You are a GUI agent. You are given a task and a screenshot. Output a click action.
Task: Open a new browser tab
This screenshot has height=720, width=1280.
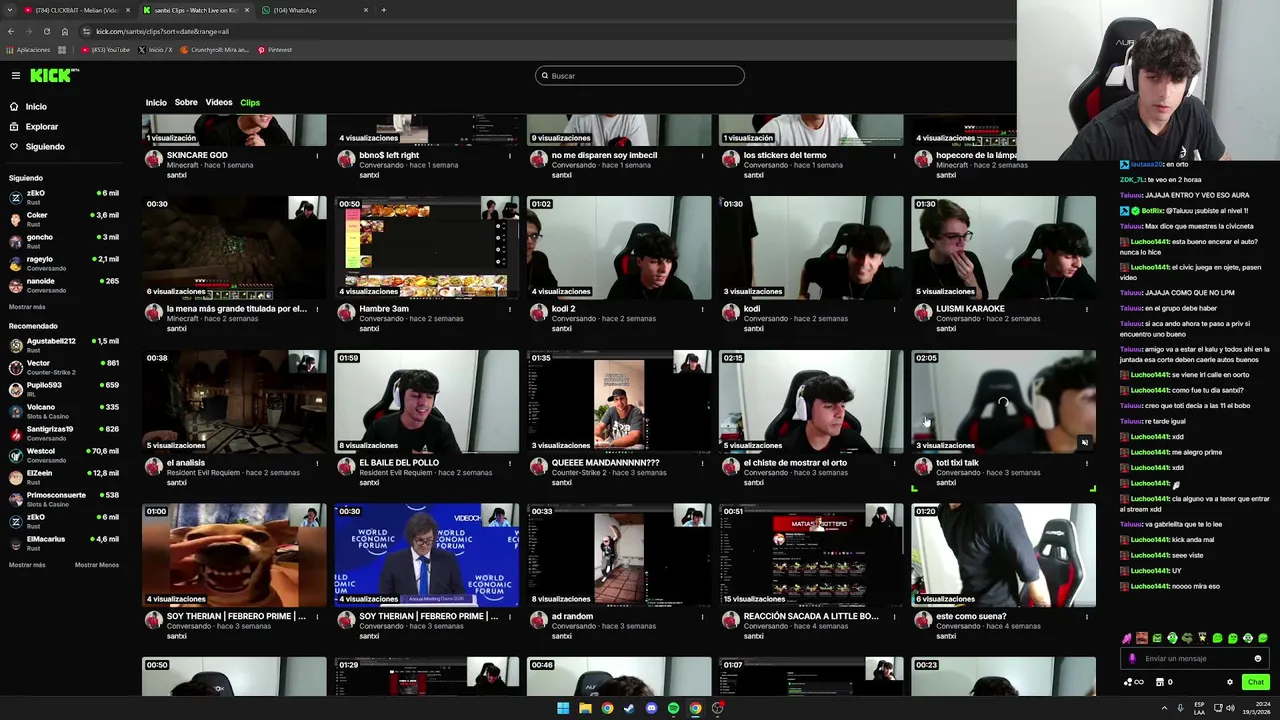tap(383, 10)
